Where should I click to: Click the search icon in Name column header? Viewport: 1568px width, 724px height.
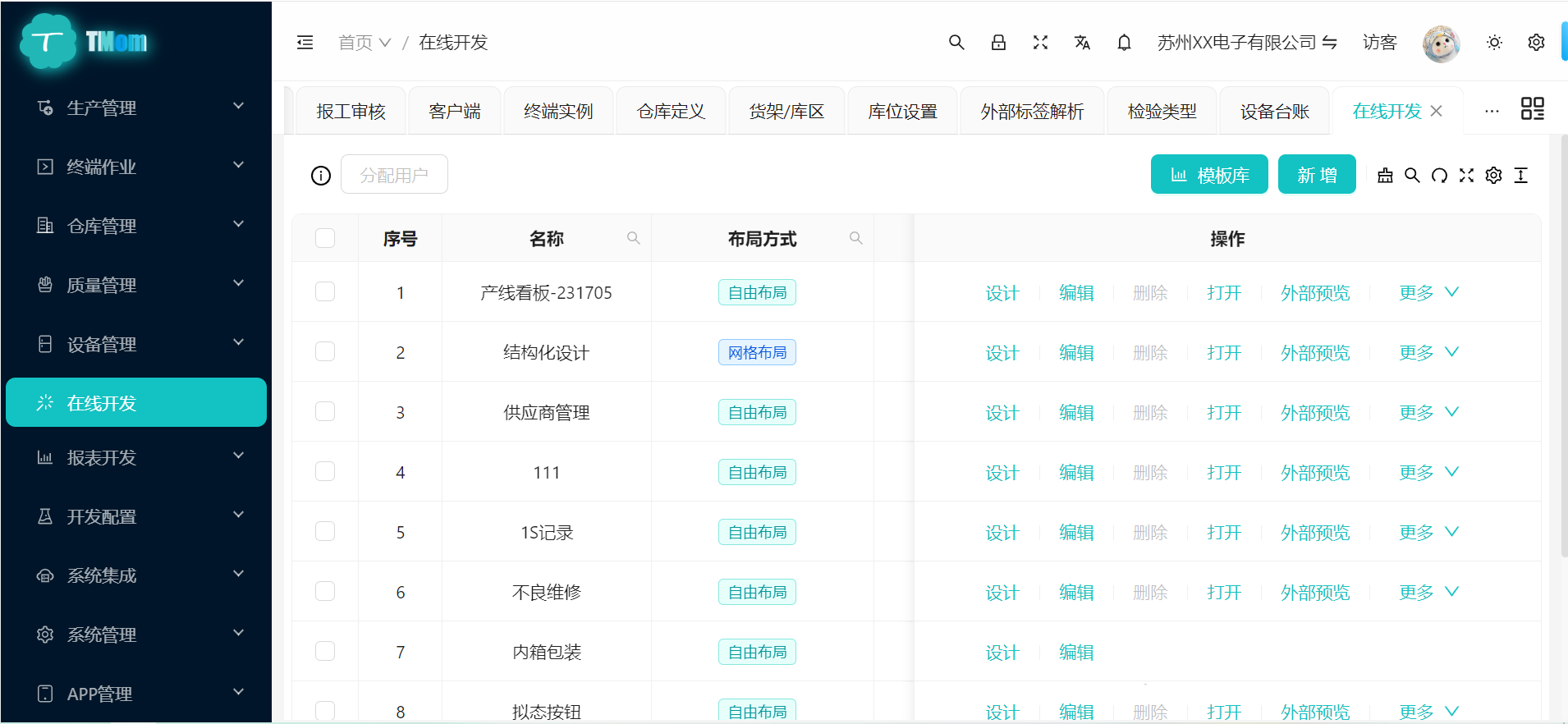[x=633, y=238]
